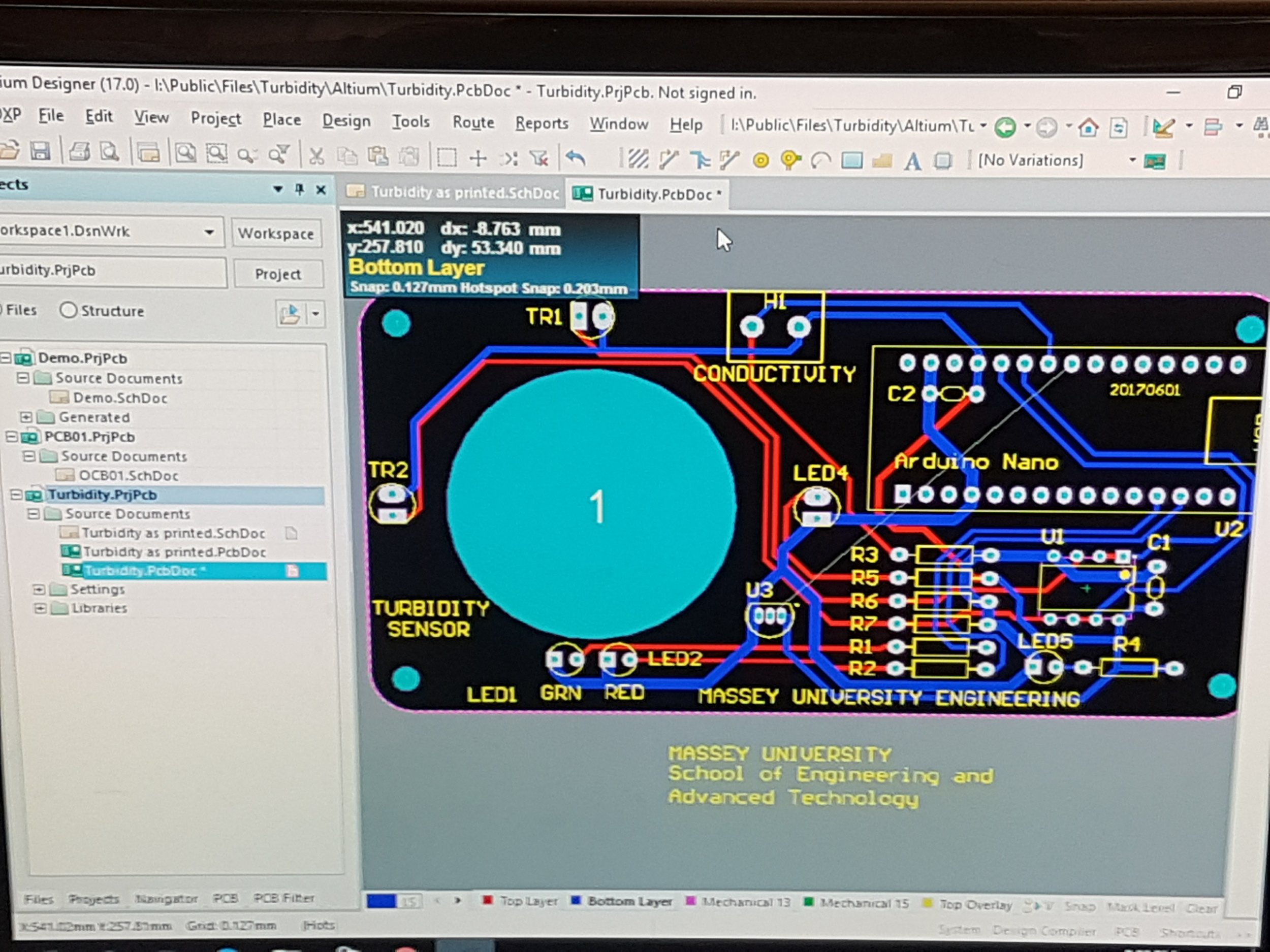This screenshot has width=1270, height=952.
Task: Click the Mechanical 13 purple color swatch
Action: pos(691,902)
